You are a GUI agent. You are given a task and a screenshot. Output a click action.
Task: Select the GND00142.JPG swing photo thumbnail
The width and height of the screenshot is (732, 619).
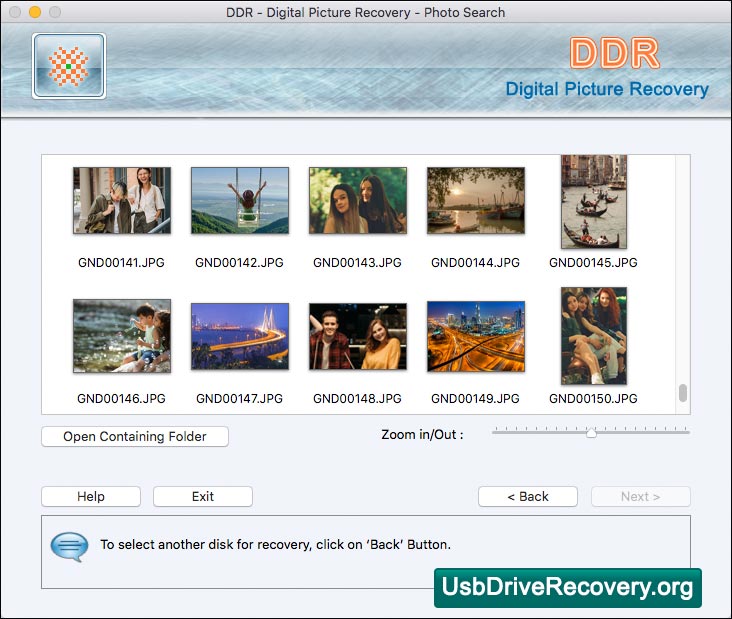(x=240, y=200)
